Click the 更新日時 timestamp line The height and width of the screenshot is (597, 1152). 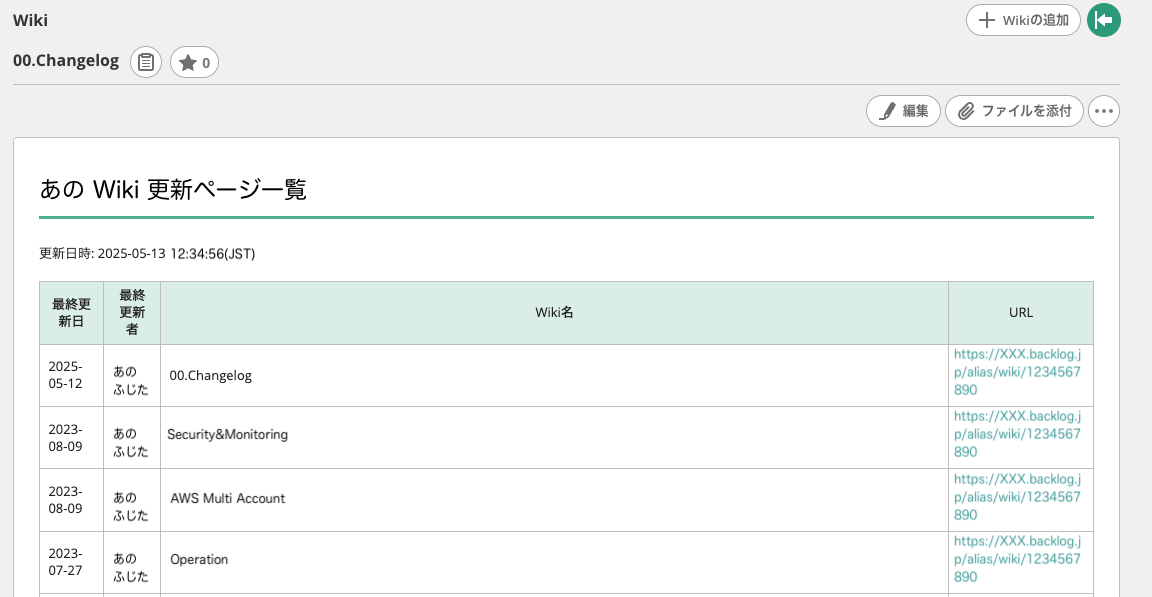[x=147, y=254]
